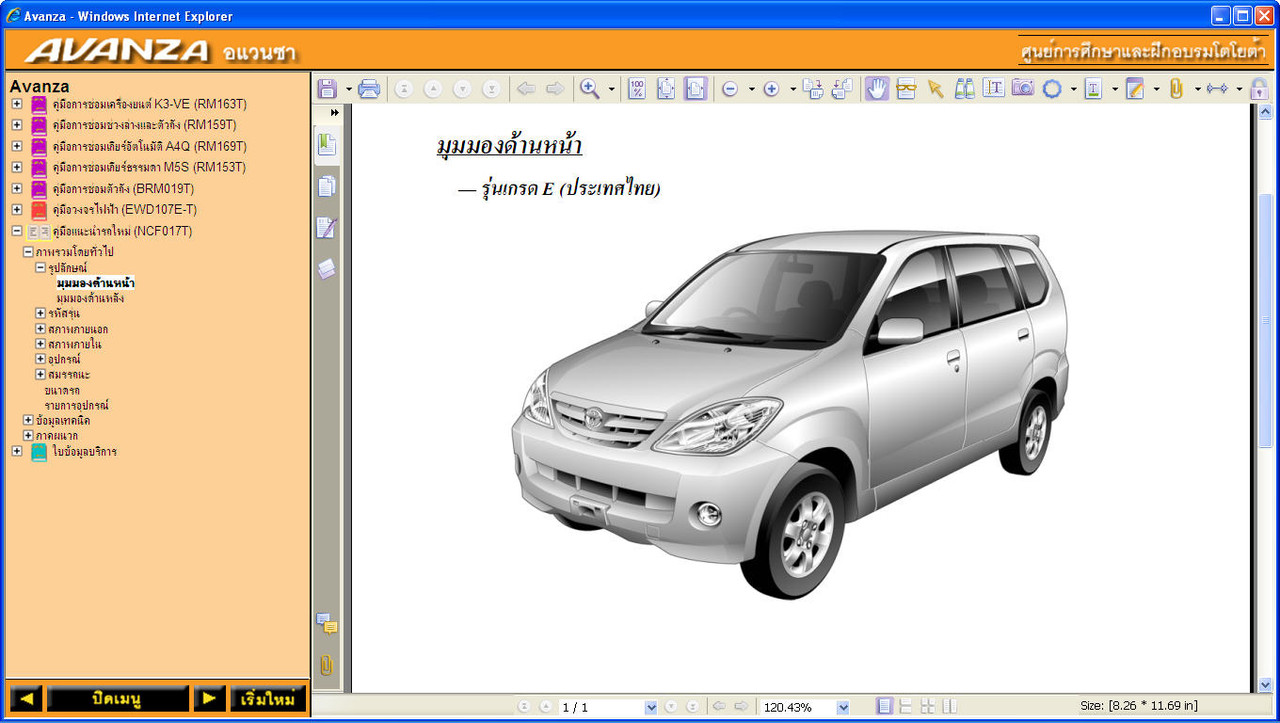
Task: Set view to actual size 100% icon
Action: [637, 89]
